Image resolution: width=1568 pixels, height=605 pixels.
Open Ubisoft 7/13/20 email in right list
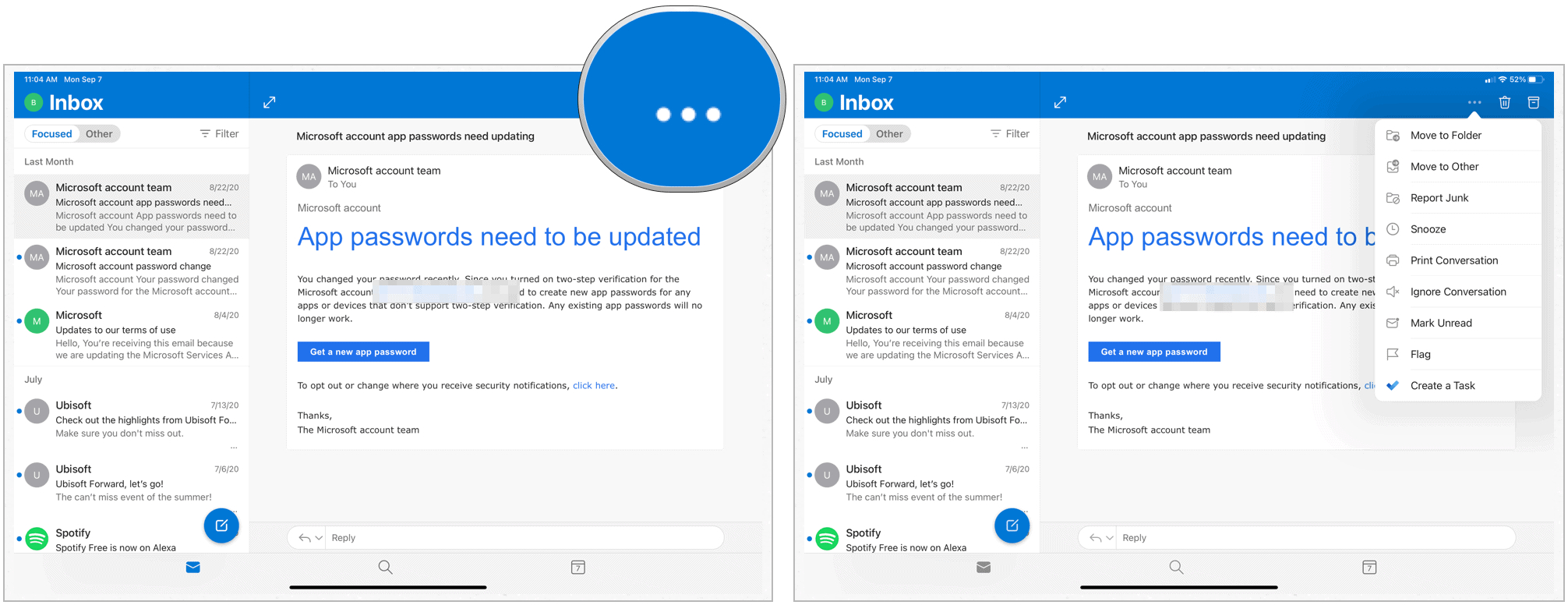(922, 424)
